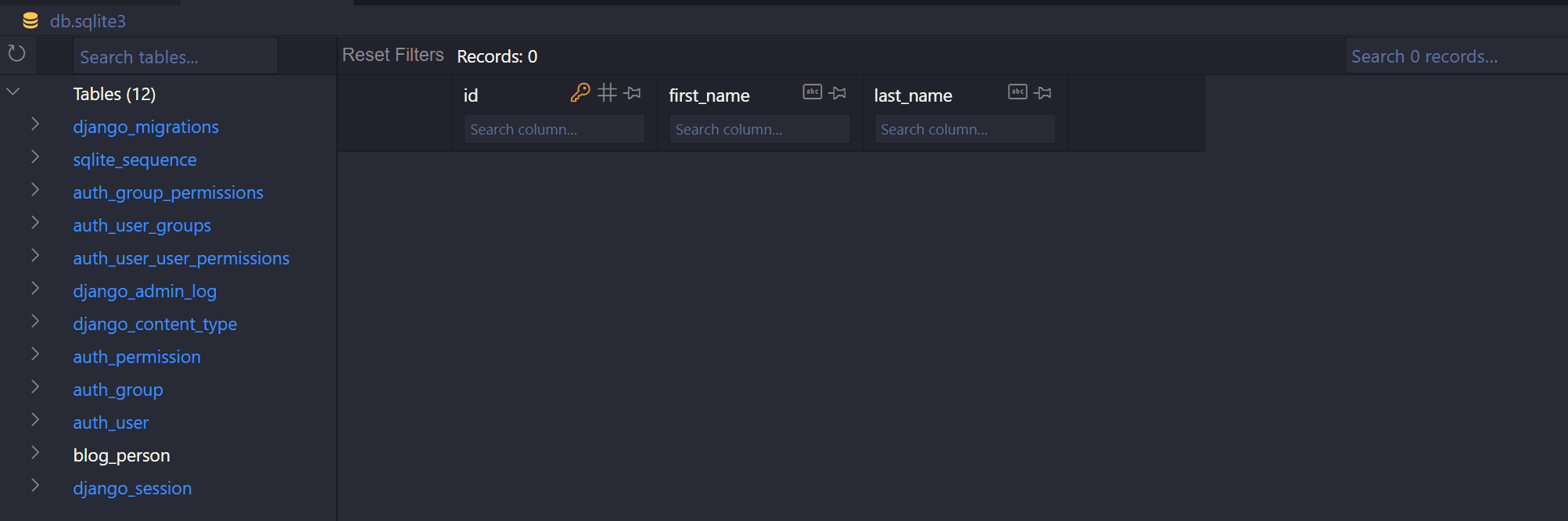Click the refresh tables icon

click(x=16, y=54)
